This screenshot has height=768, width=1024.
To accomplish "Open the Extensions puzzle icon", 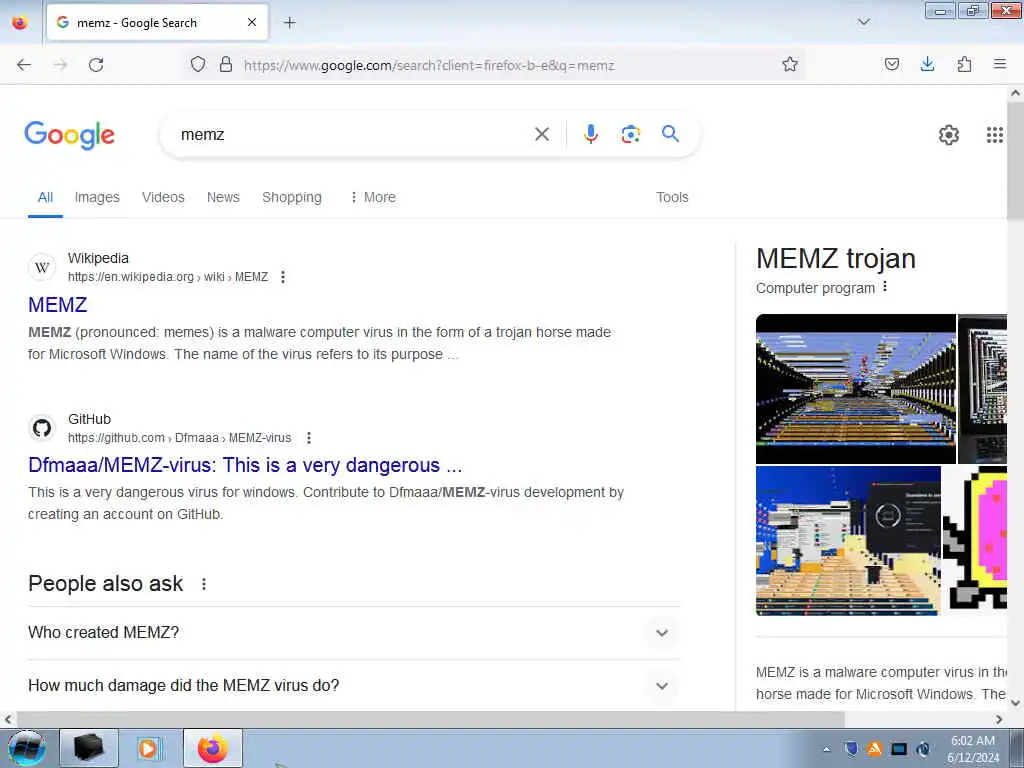I will [x=964, y=64].
